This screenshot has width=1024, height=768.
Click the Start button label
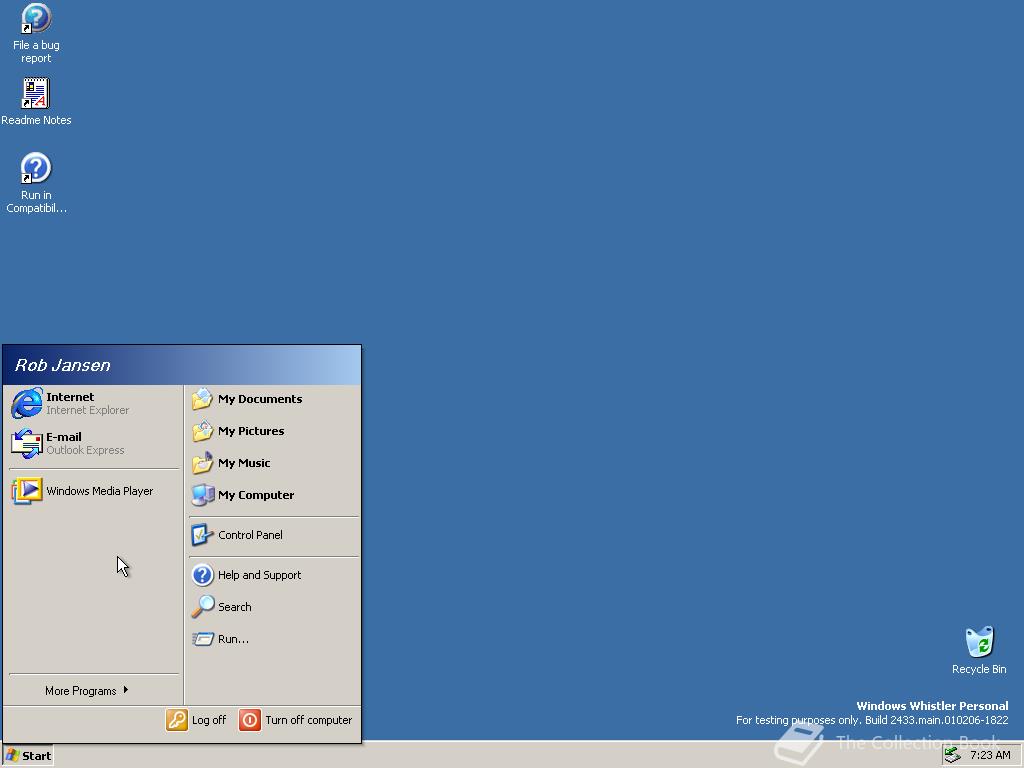[x=37, y=756]
